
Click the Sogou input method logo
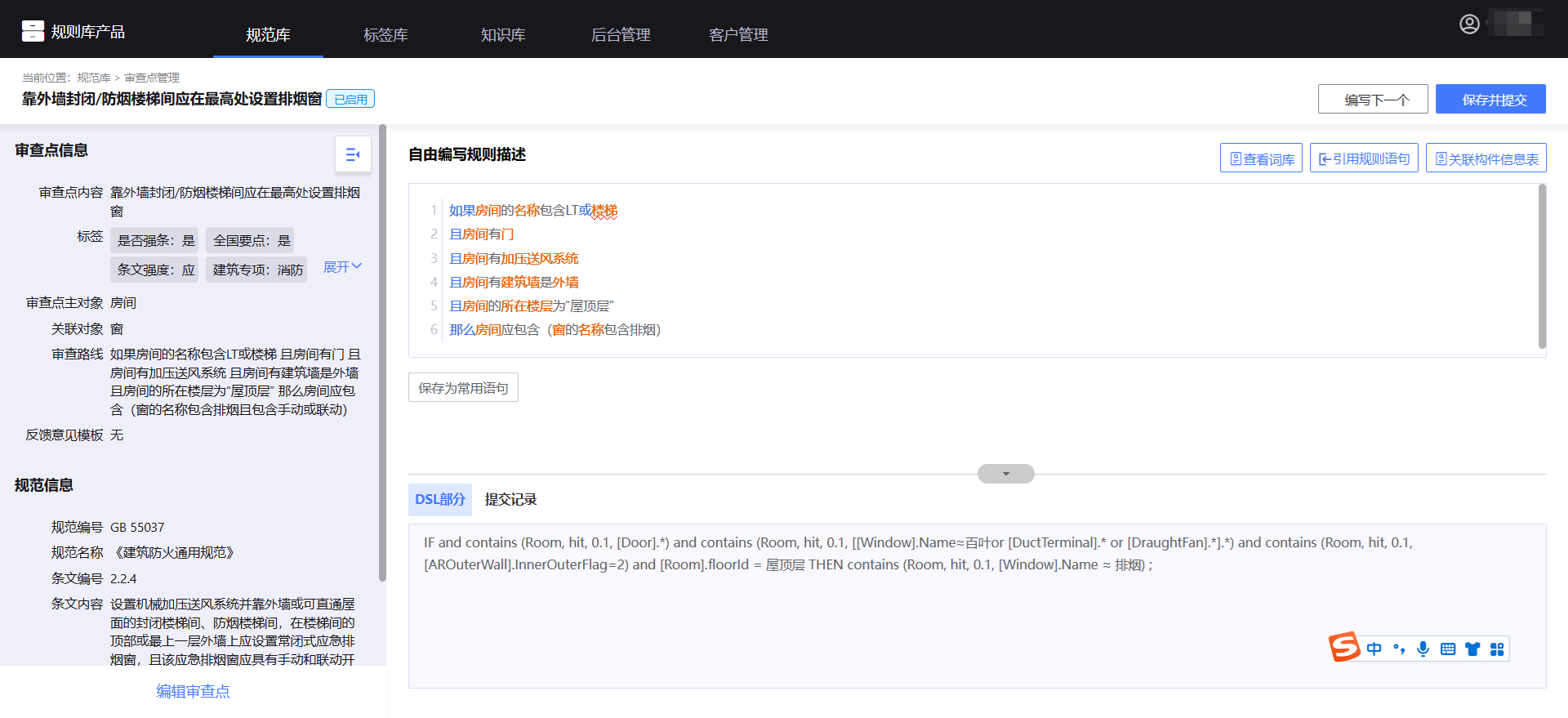tap(1343, 648)
